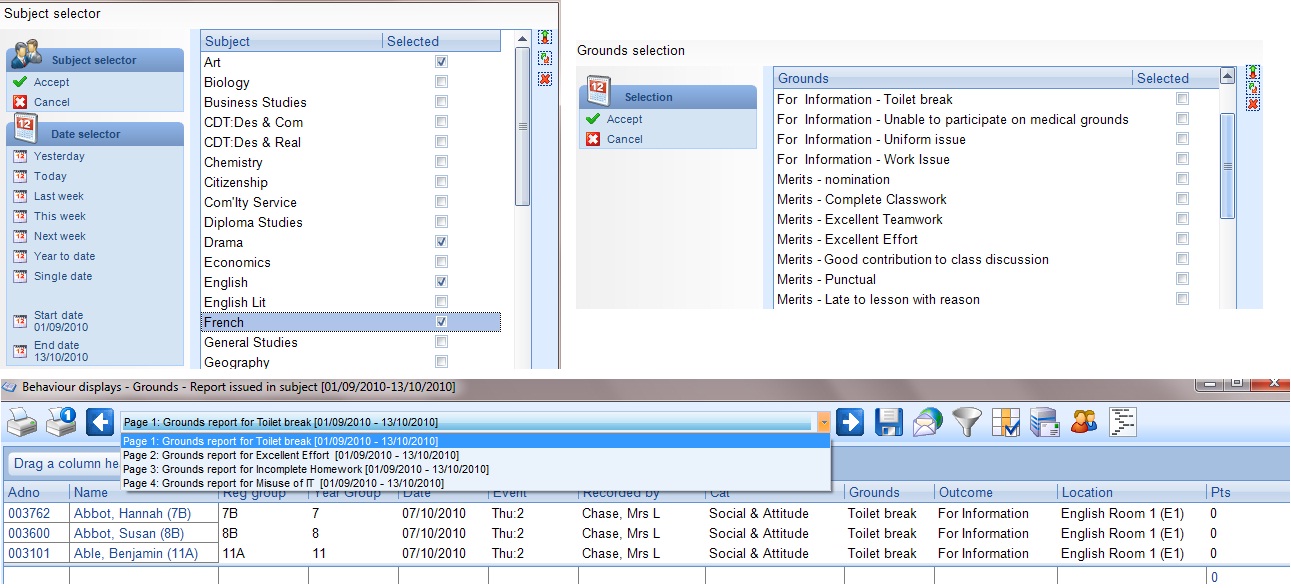The image size is (1291, 588).
Task: Click the calendar icon next to Year to date
Action: 20,256
